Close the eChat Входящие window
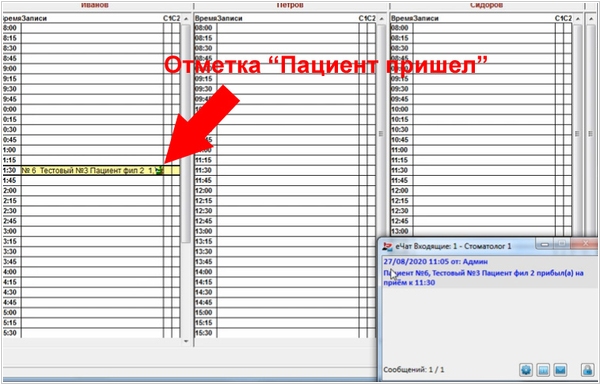 tap(585, 244)
